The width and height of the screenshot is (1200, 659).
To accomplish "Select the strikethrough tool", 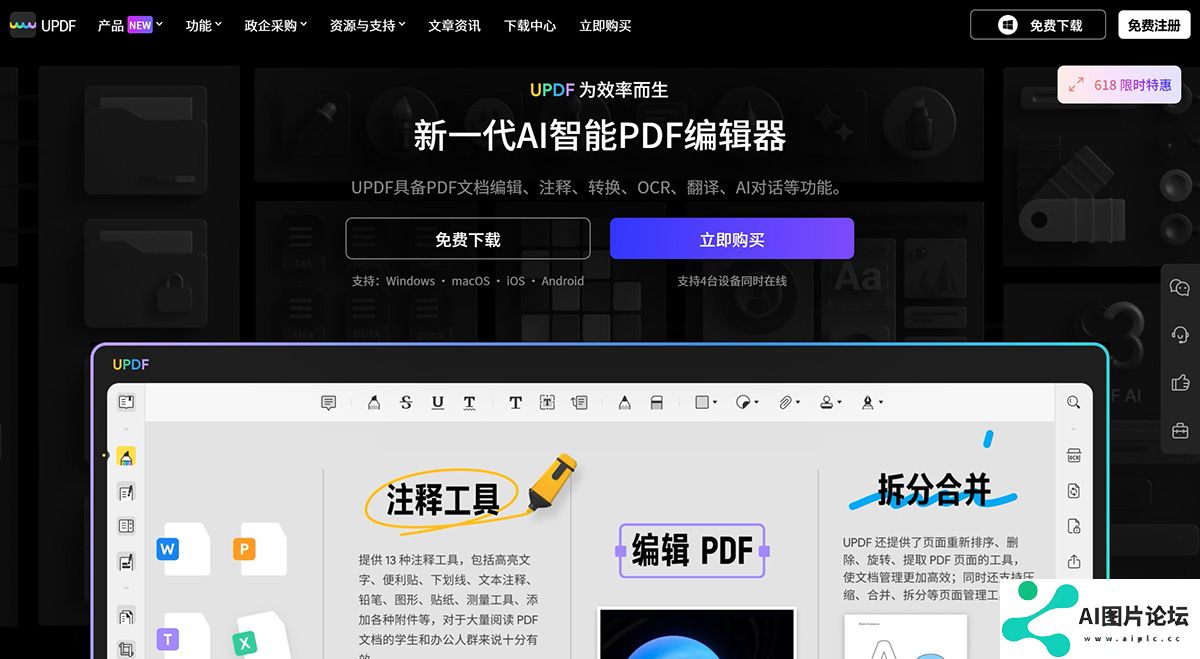I will (405, 402).
